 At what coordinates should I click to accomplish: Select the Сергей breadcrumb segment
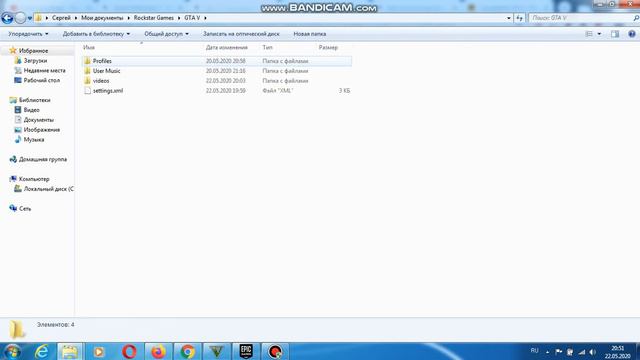click(x=61, y=18)
